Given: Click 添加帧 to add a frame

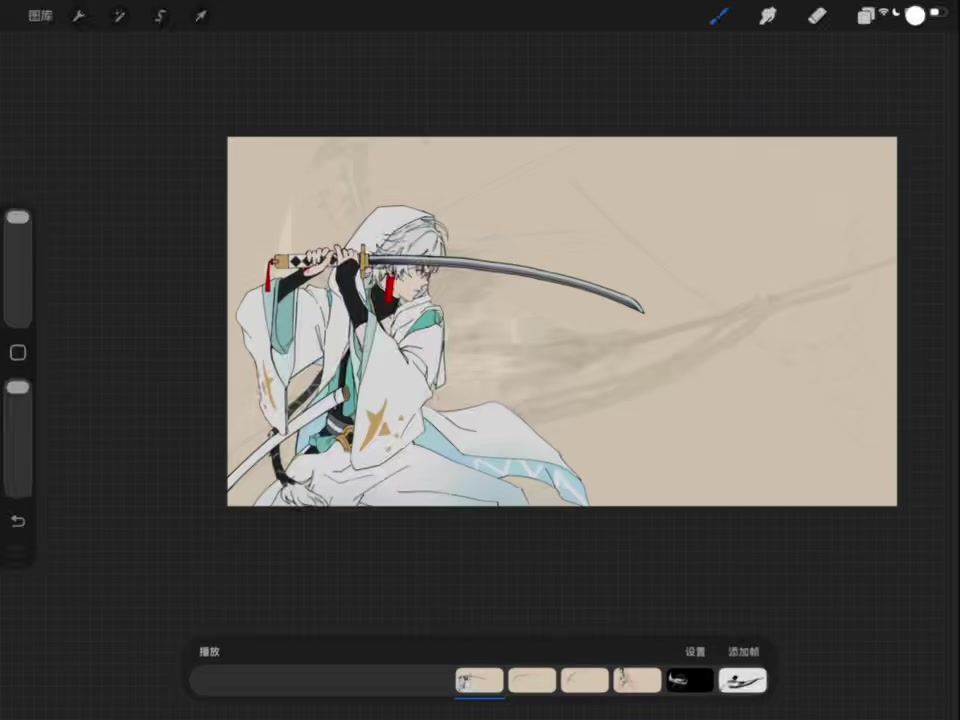Looking at the screenshot, I should [x=743, y=652].
